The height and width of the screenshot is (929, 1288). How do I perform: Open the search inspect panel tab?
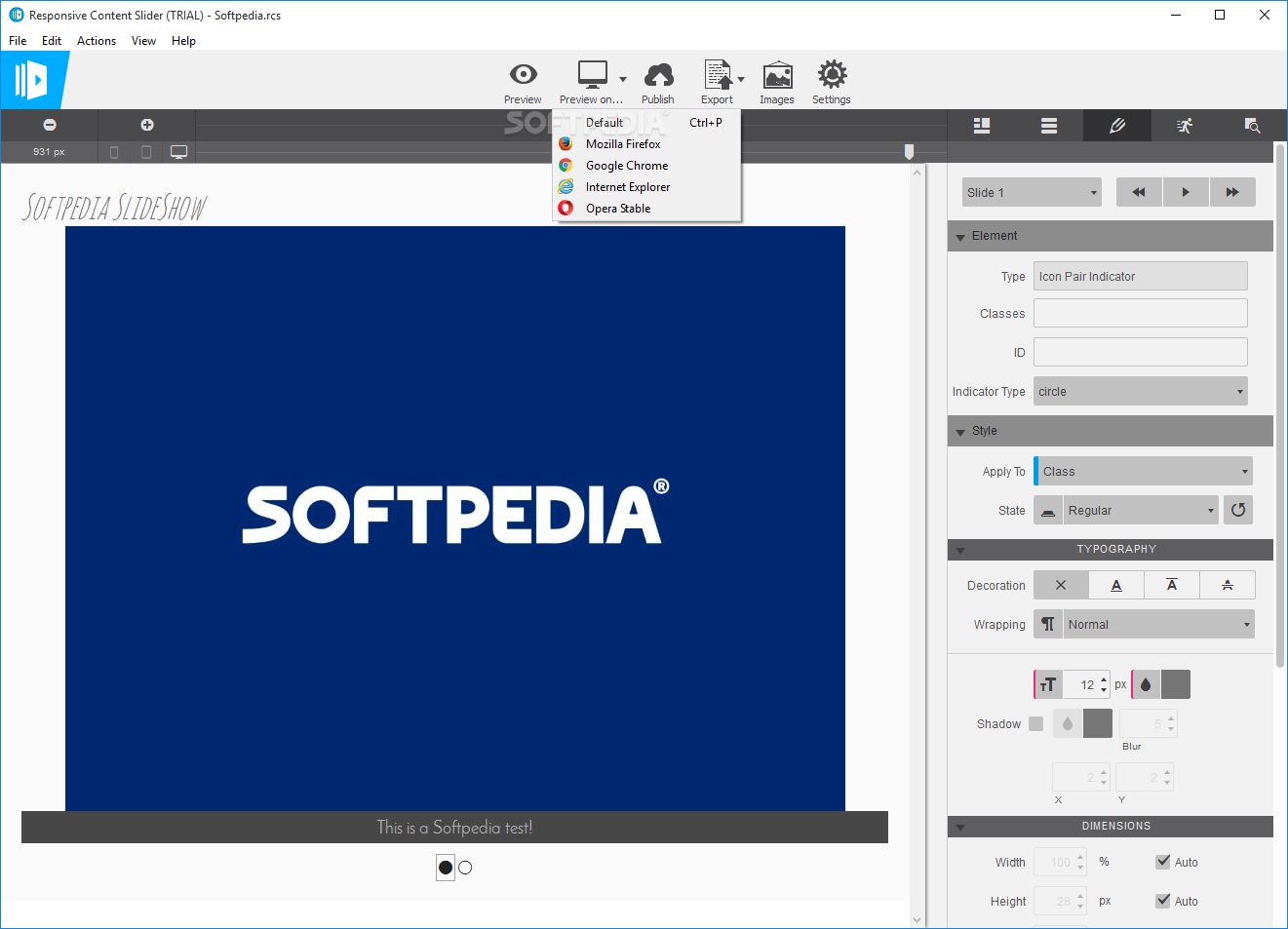1252,126
